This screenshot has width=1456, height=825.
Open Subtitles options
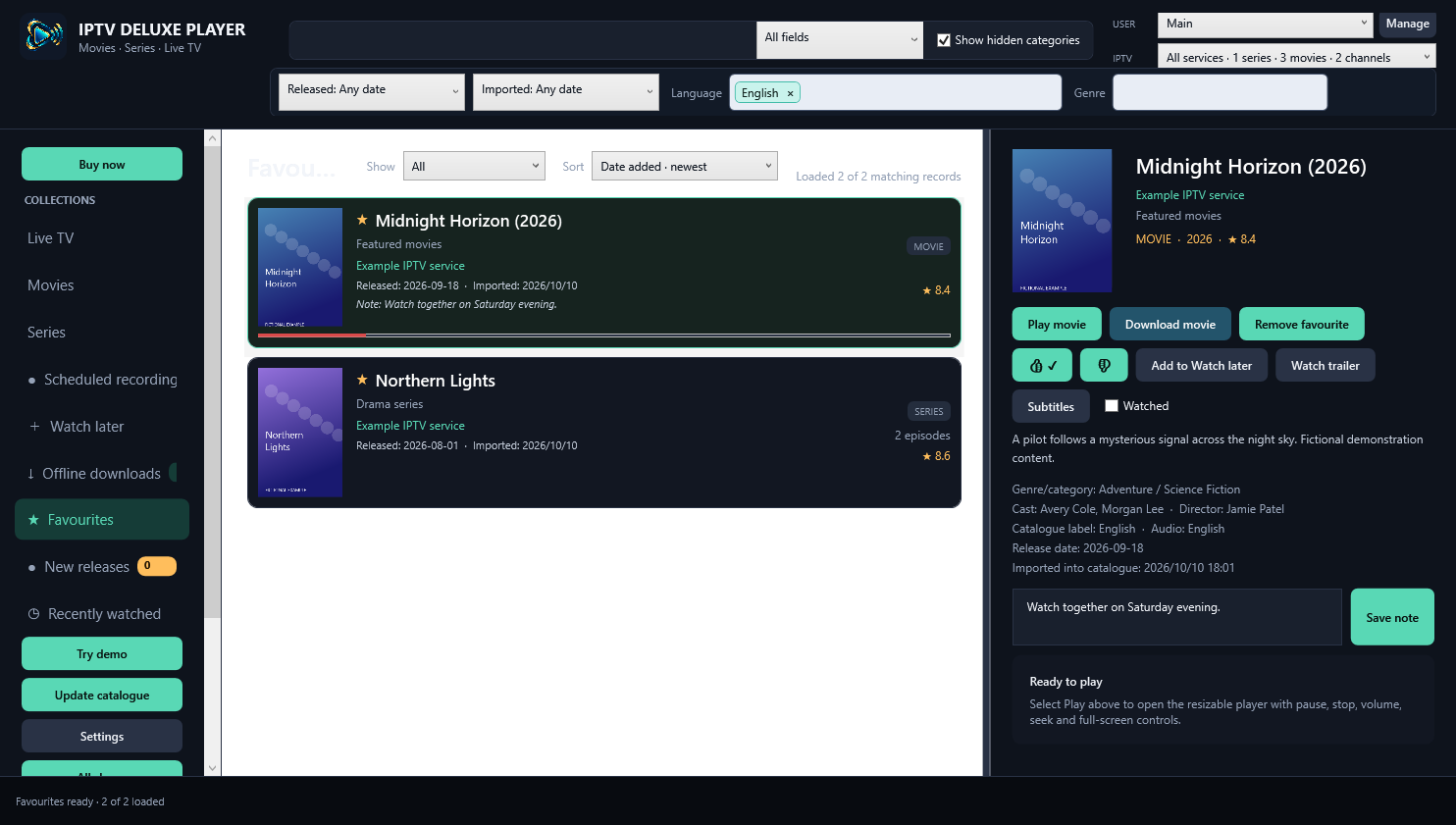pyautogui.click(x=1051, y=406)
